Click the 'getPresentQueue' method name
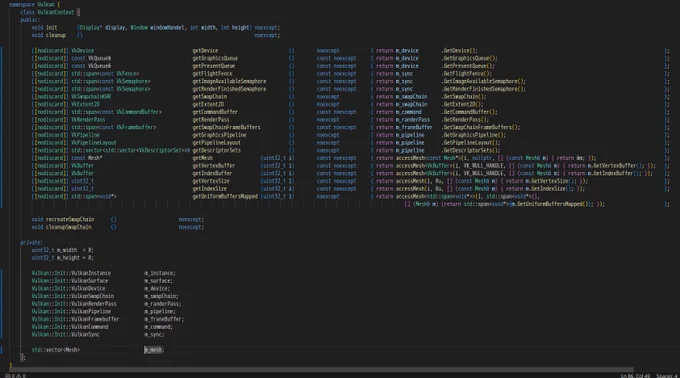 (x=214, y=66)
